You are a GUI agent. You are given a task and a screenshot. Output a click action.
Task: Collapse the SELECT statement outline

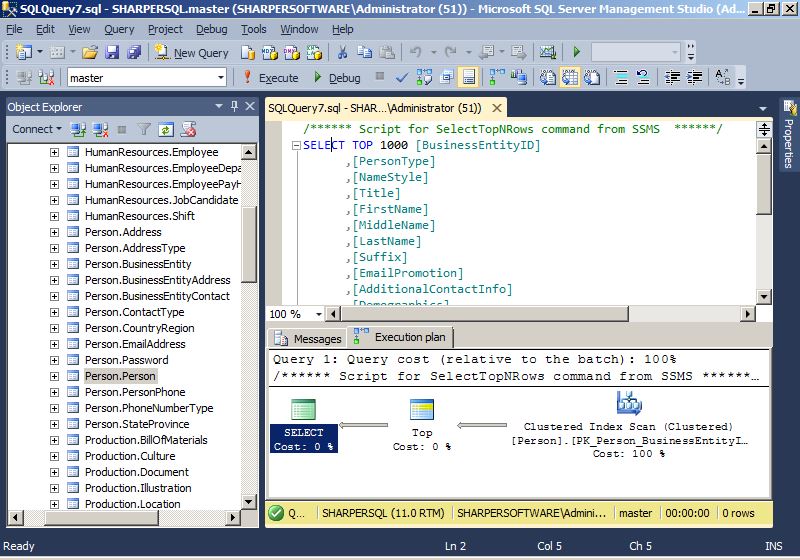(296, 145)
